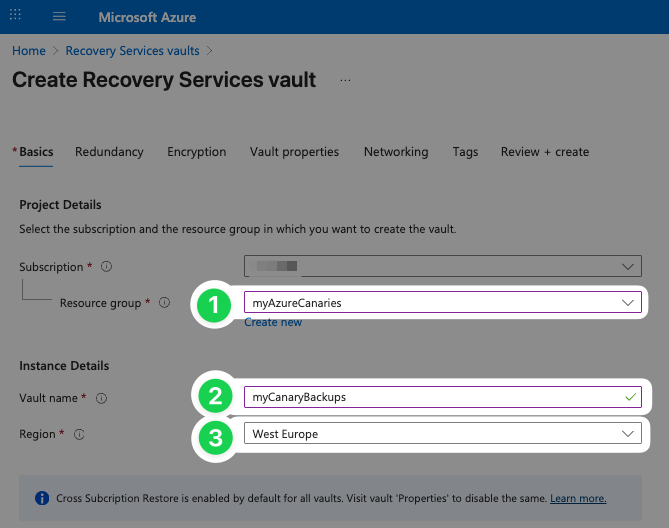Open the Learn more link
Screen dimensions: 669x528
coord(578,498)
